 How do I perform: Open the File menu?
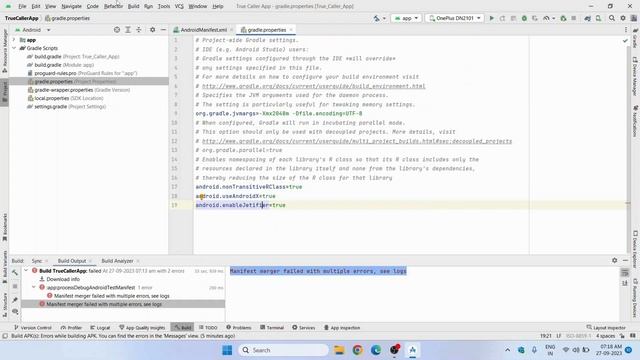coord(22,6)
